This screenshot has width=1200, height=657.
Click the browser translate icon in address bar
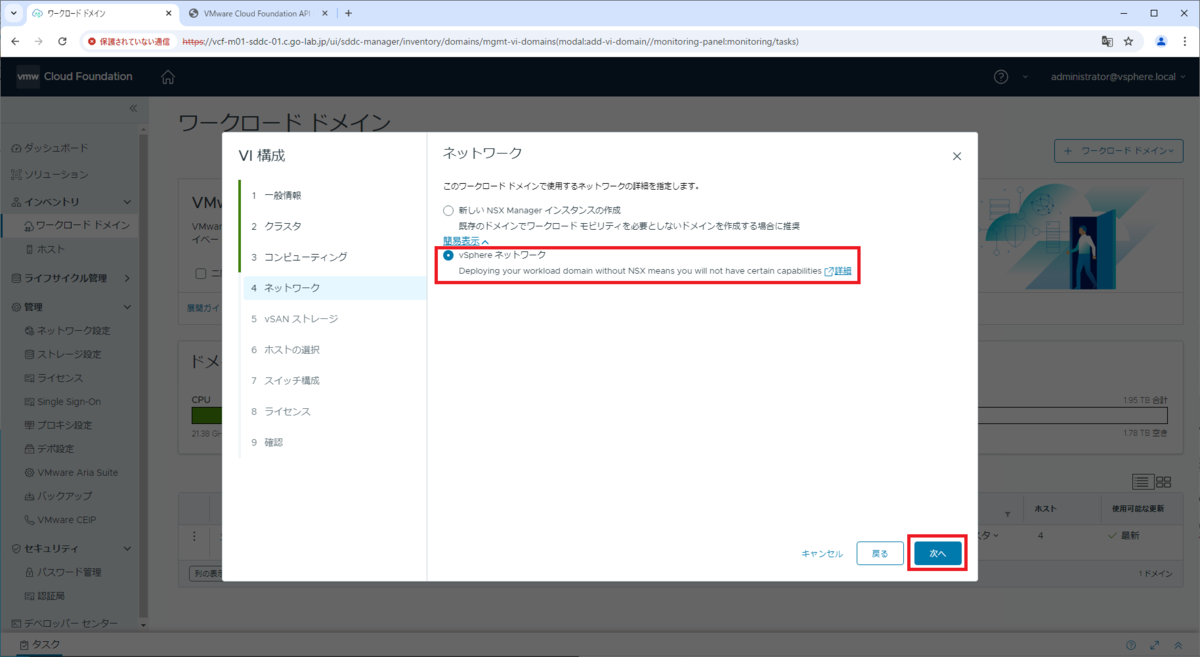[1107, 42]
